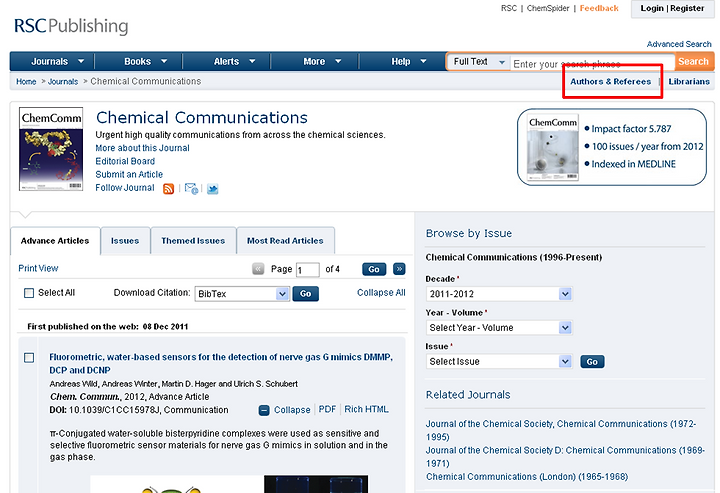The height and width of the screenshot is (493, 720).
Task: Click in the search phrase input field
Action: pos(592,64)
